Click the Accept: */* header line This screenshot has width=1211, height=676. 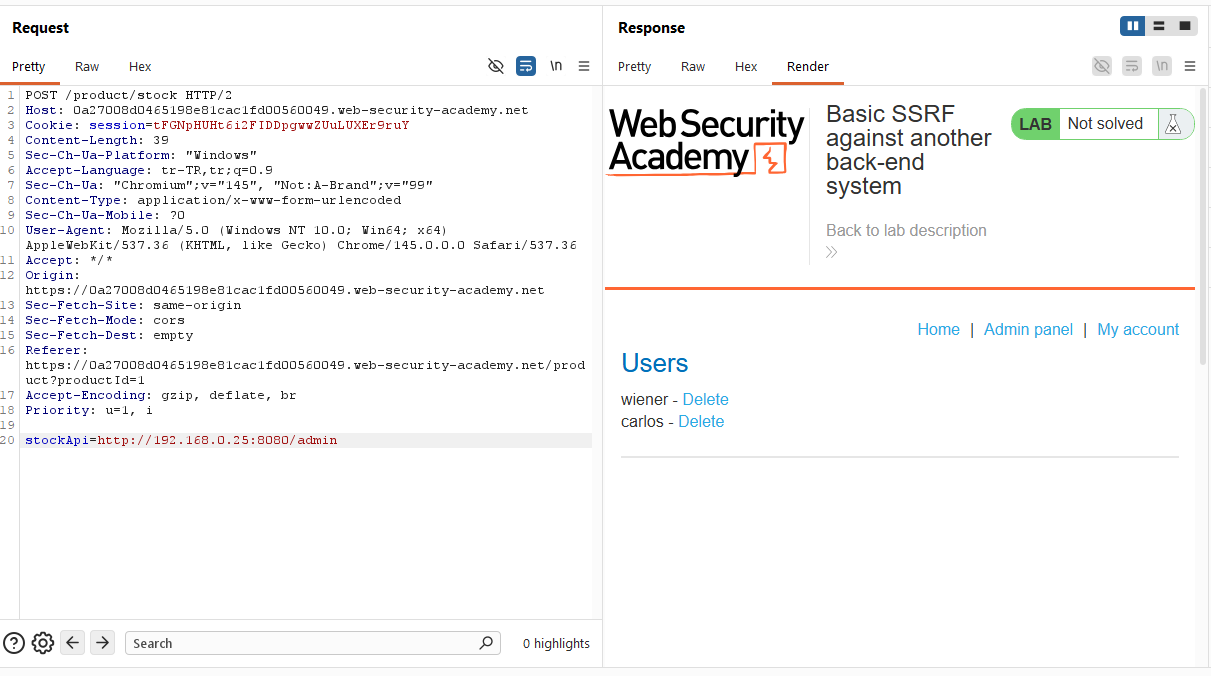pyautogui.click(x=69, y=260)
